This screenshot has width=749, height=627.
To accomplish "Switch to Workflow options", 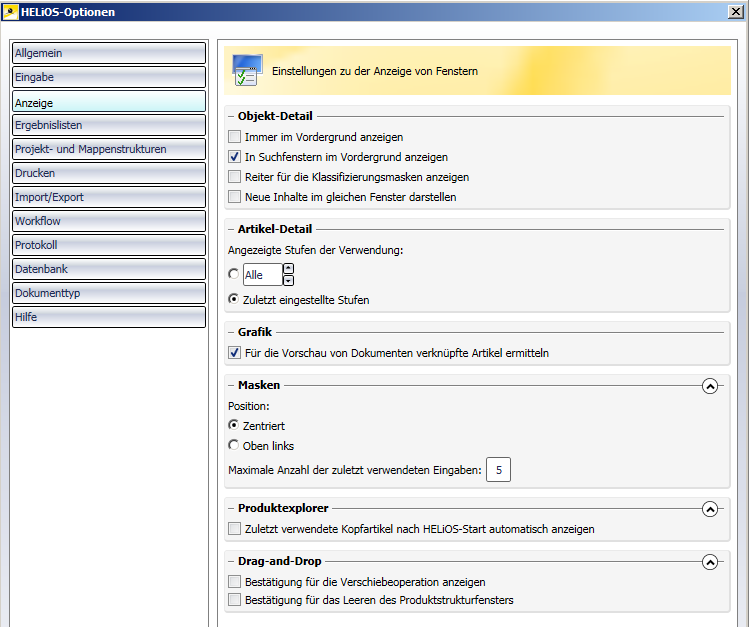I will pos(109,221).
